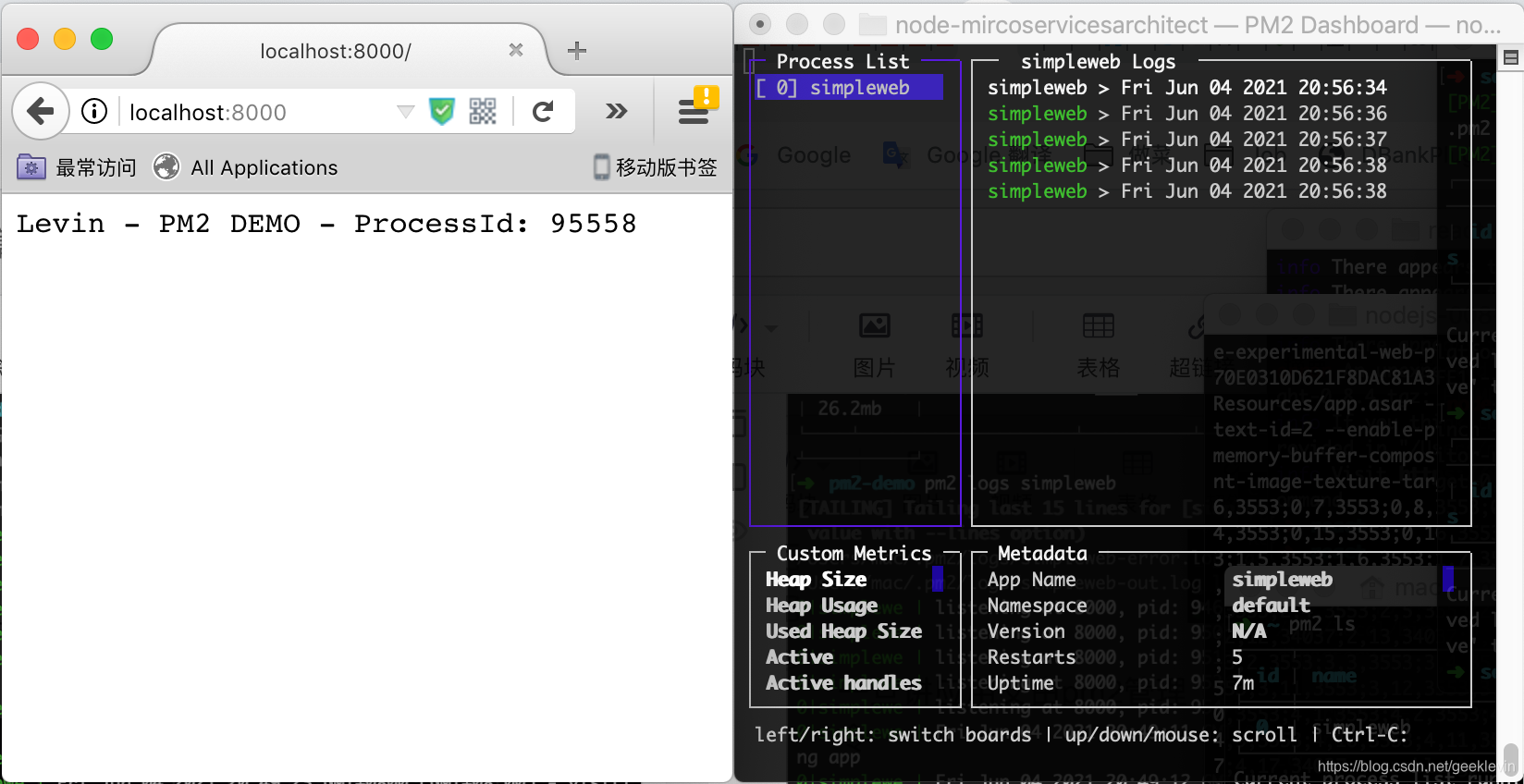Screen dimensions: 1524x784
Task: Click the green zoom button of the browser window
Action: (x=102, y=39)
